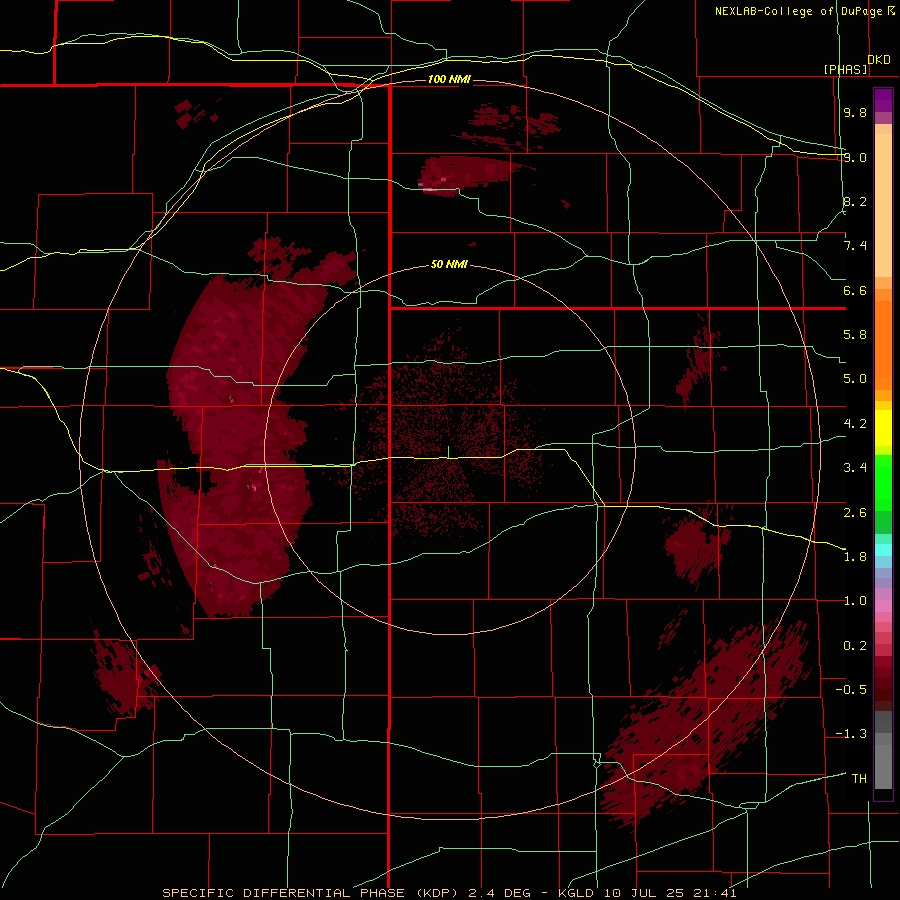Pick the orange segment of the color scale
The width and height of the screenshot is (900, 900).
click(883, 344)
